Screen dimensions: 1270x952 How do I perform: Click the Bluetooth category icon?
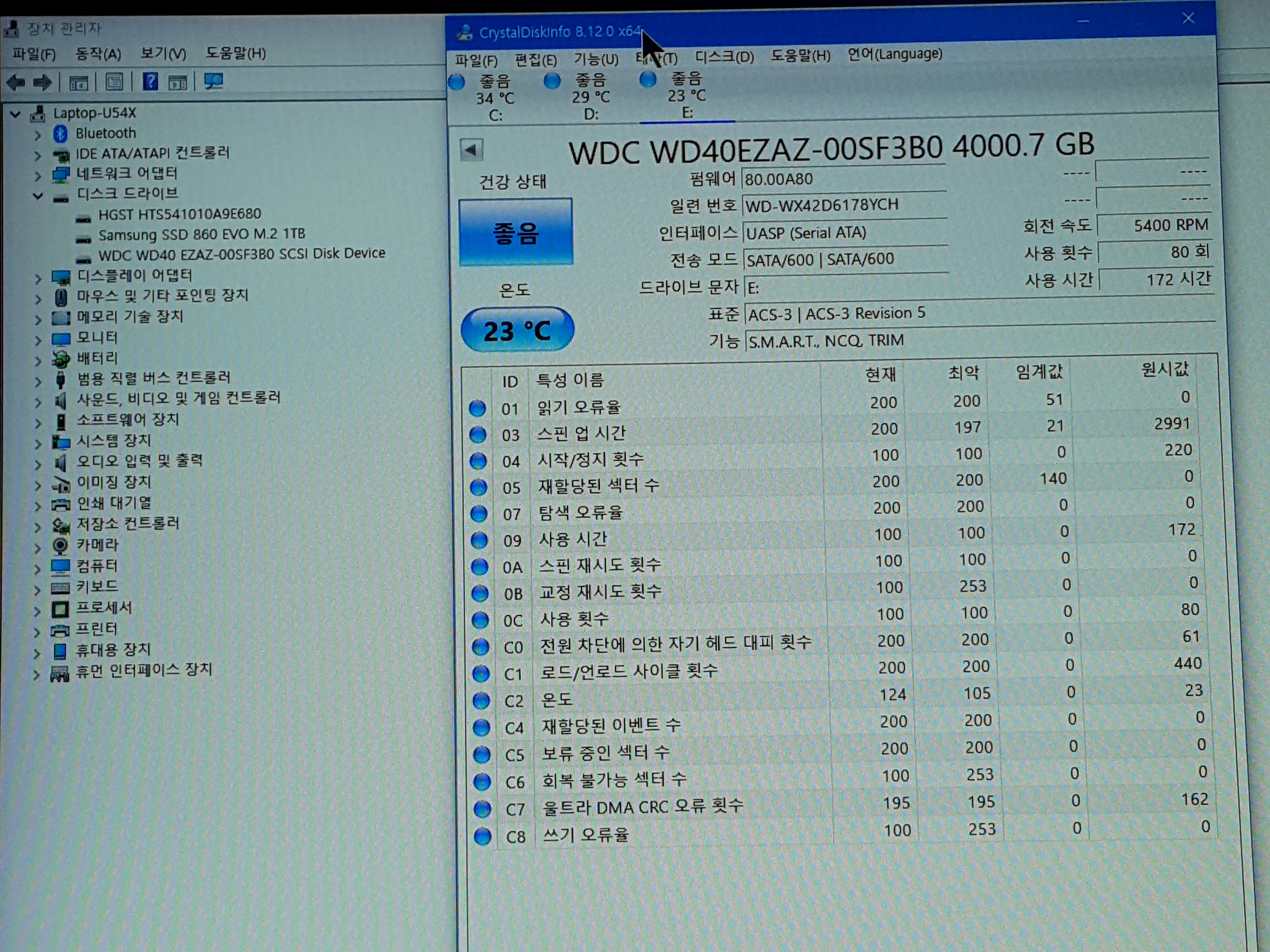point(60,134)
